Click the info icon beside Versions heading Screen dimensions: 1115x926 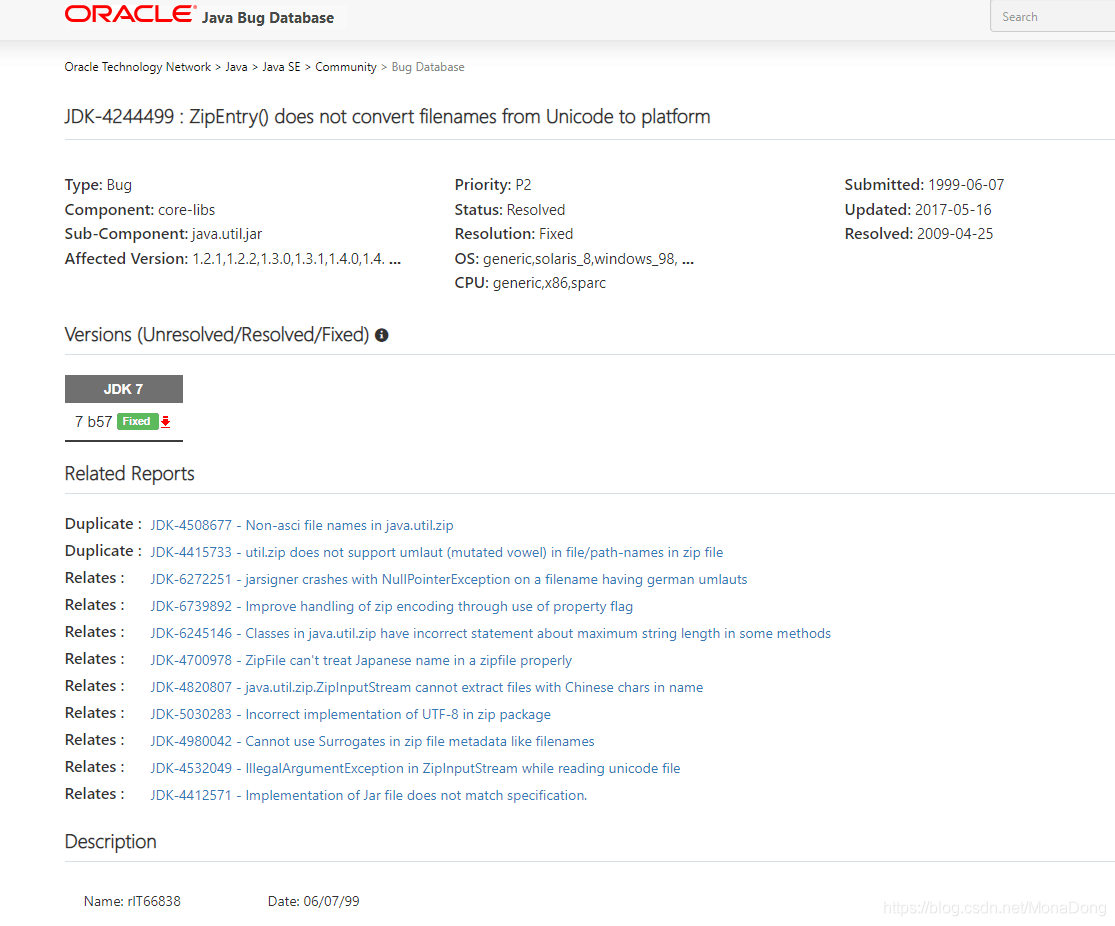[x=382, y=335]
